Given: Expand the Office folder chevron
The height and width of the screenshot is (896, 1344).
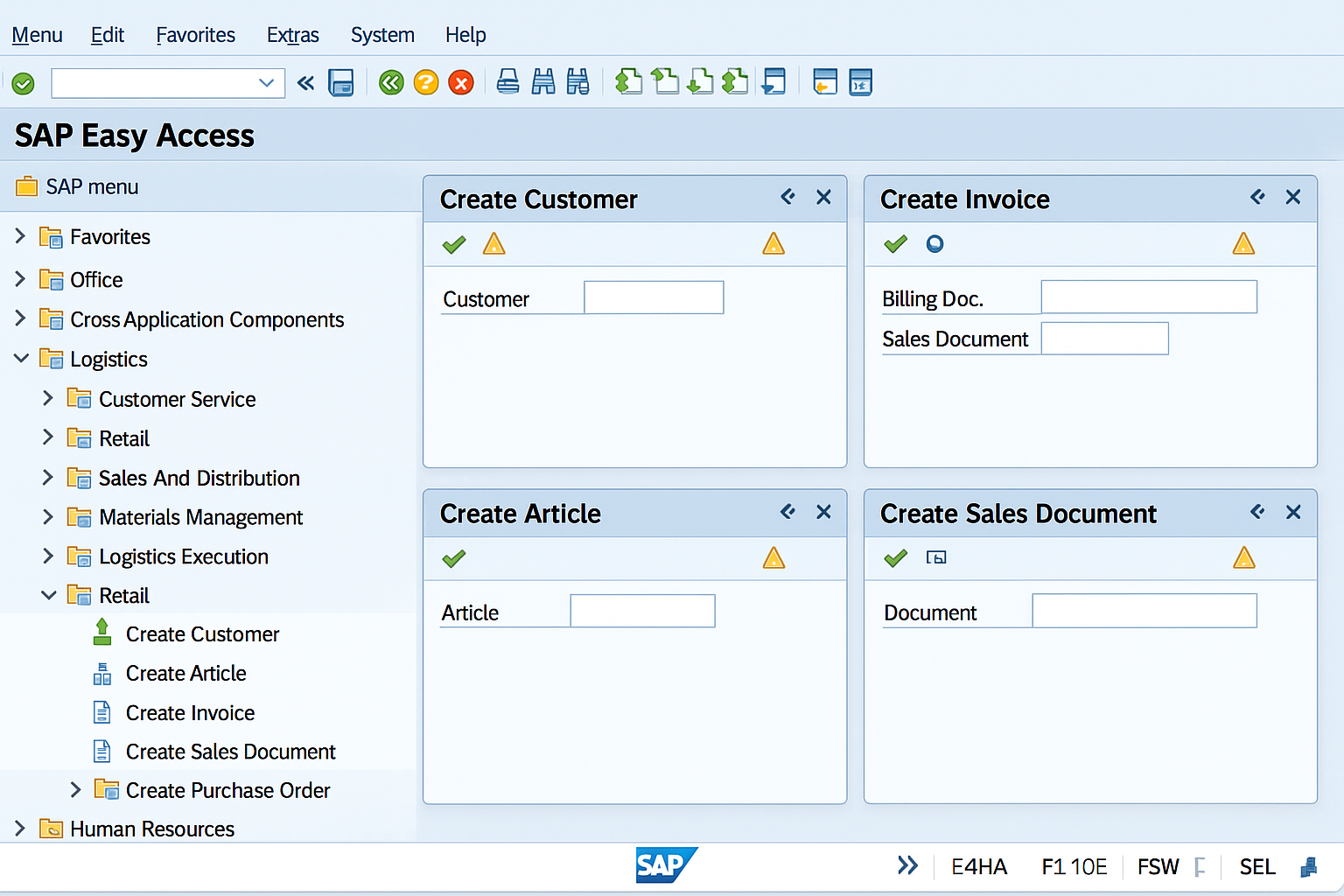Looking at the screenshot, I should point(20,279).
